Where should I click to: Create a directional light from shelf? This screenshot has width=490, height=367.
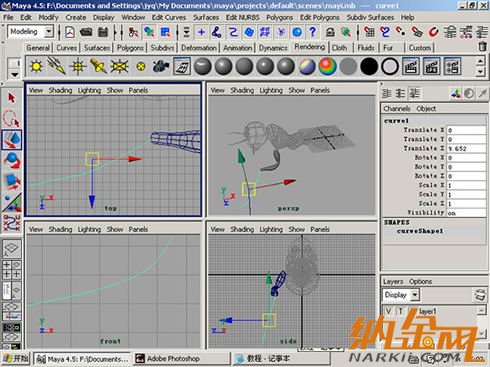coord(57,66)
